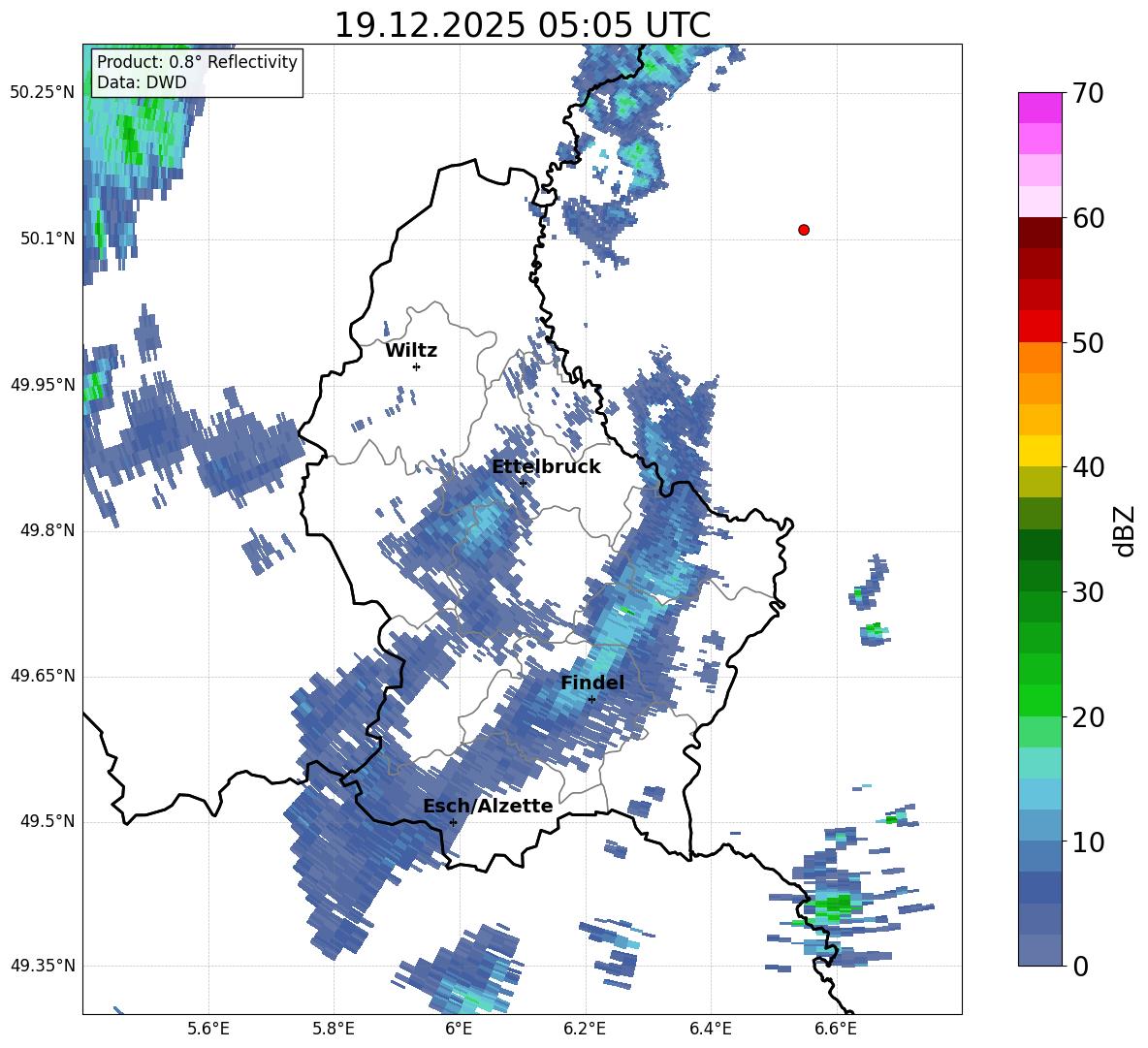This screenshot has height=1048, width=1148.
Task: Click the 6.4°E longitude label
Action: [710, 1029]
